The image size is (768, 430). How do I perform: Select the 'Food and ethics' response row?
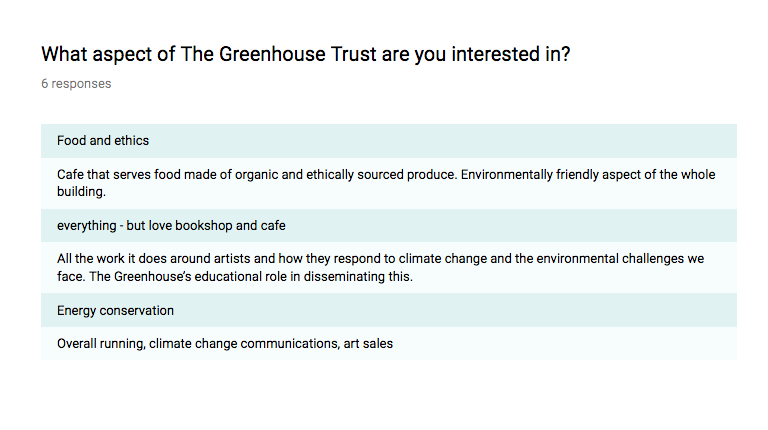389,141
